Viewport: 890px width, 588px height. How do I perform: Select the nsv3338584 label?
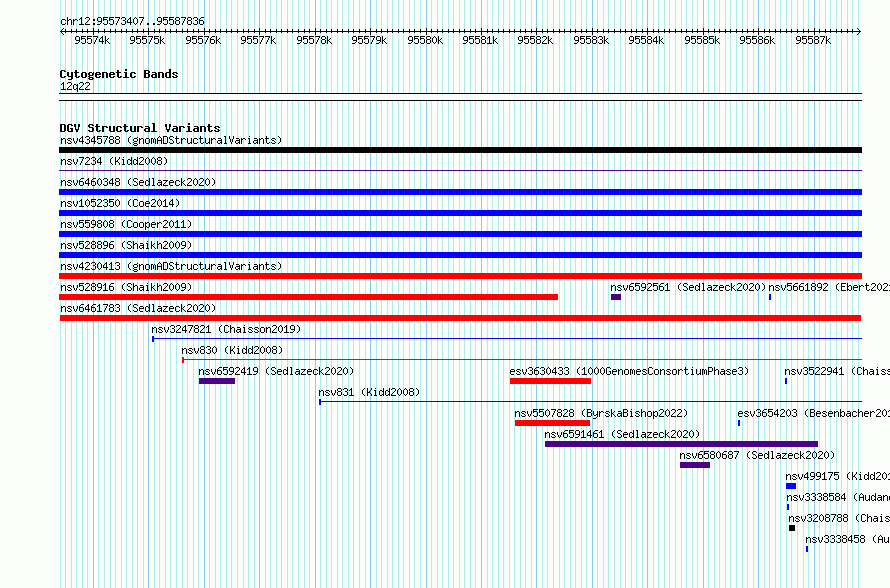pyautogui.click(x=838, y=497)
